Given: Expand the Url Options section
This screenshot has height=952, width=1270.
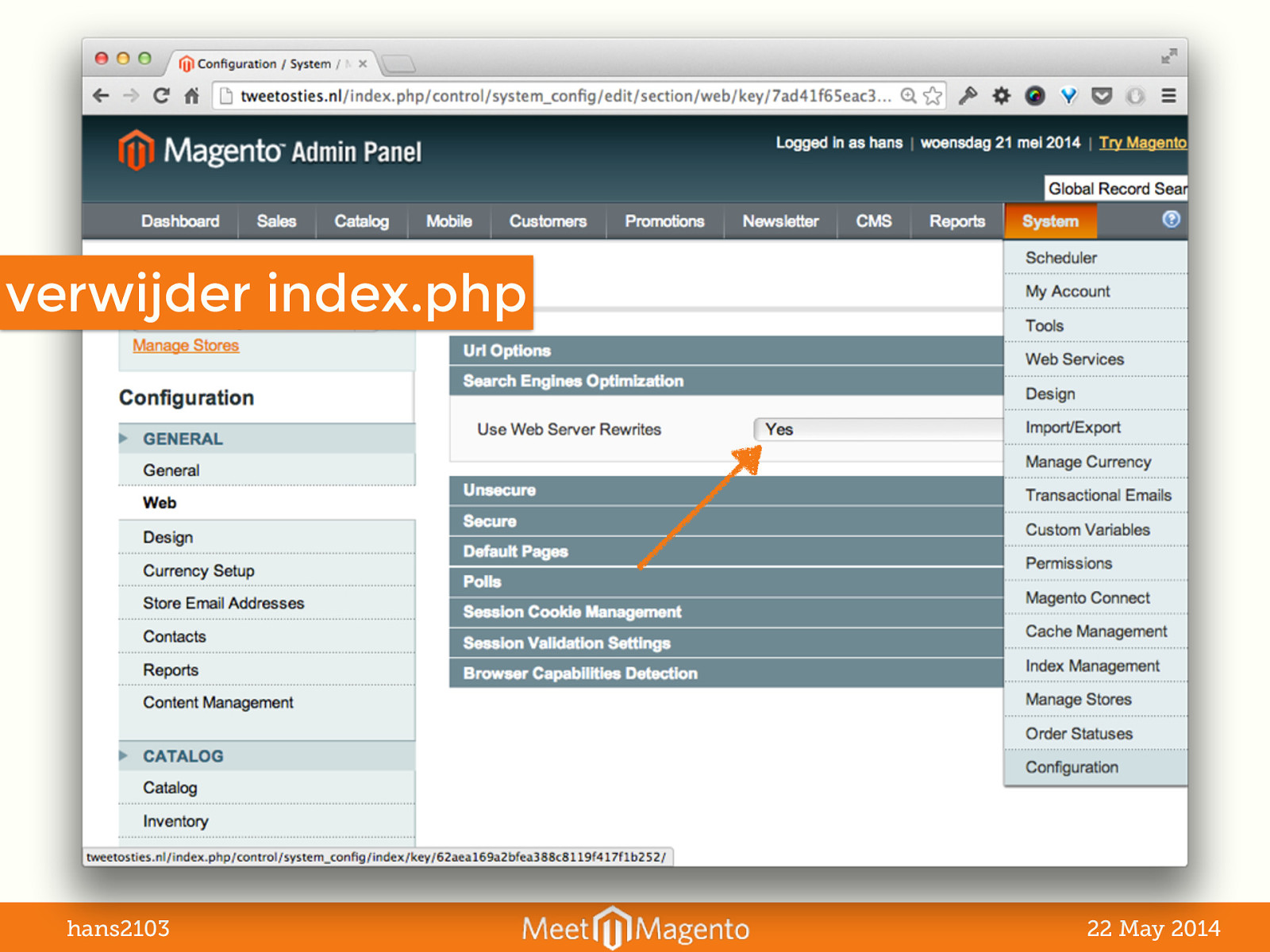Looking at the screenshot, I should point(726,351).
